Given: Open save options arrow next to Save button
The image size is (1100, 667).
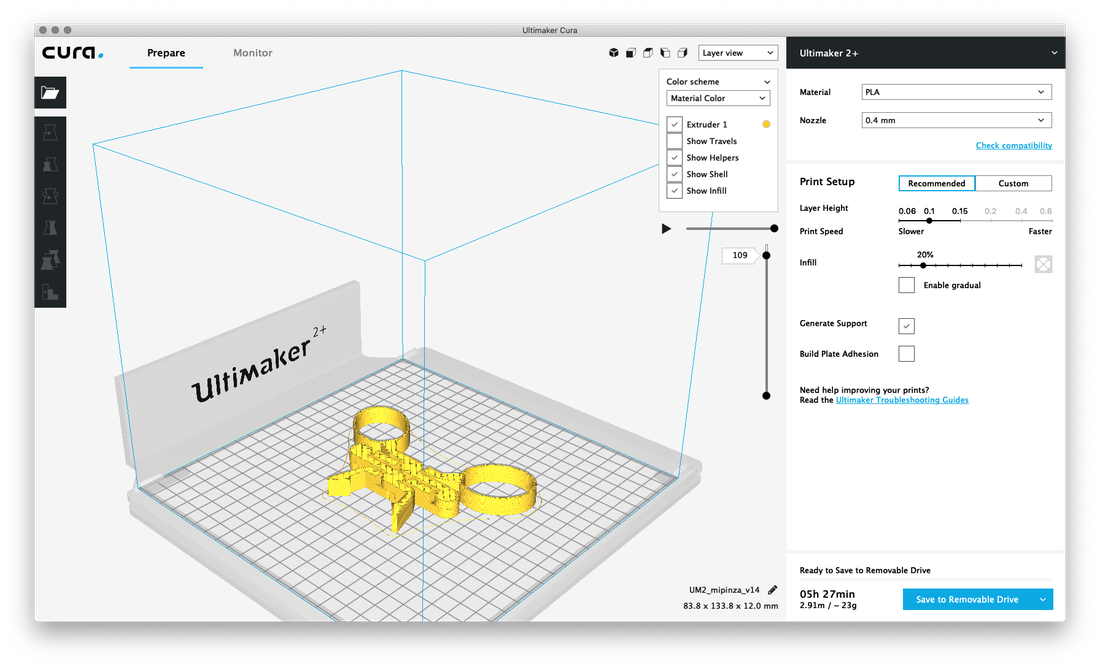Looking at the screenshot, I should 1042,600.
